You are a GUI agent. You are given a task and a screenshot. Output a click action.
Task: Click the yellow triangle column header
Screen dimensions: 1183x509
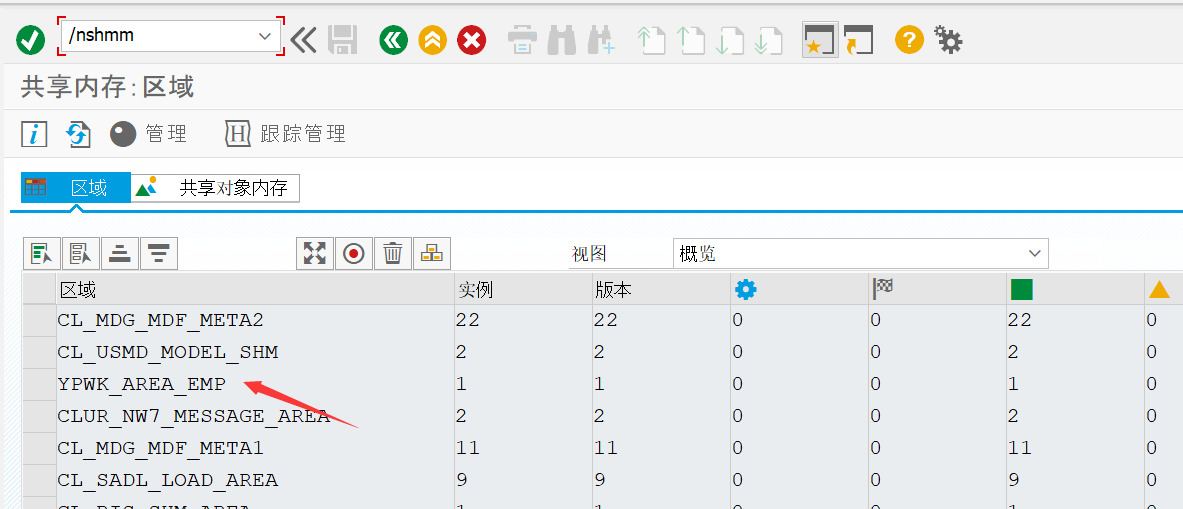coord(1163,290)
